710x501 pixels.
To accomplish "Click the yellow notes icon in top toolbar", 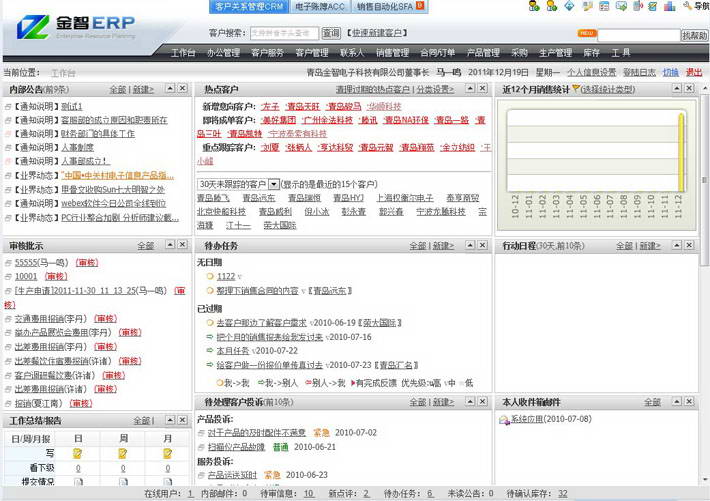I will pos(587,6).
